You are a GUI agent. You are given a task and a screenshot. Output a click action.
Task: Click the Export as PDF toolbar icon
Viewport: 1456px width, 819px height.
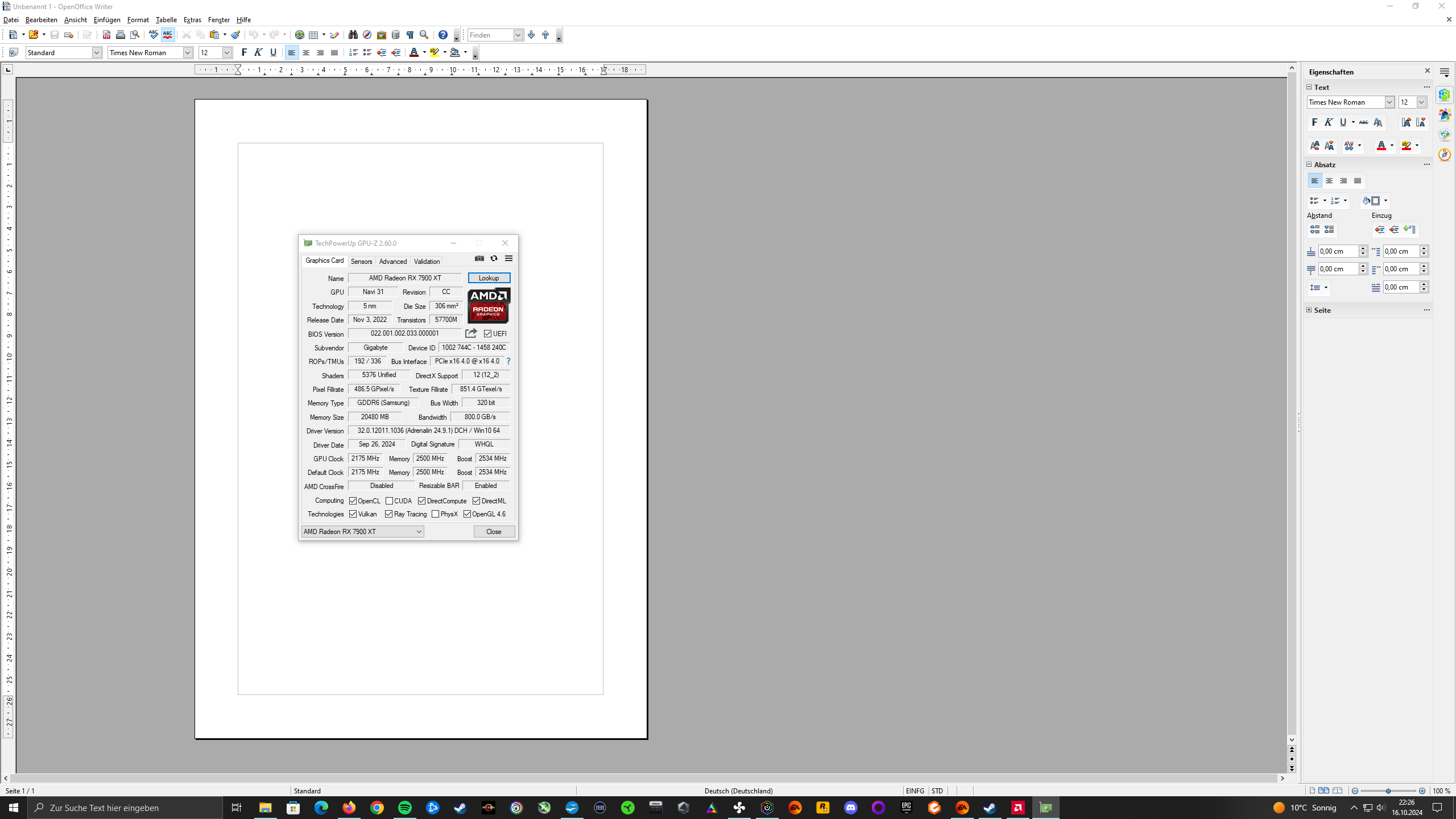(106, 35)
